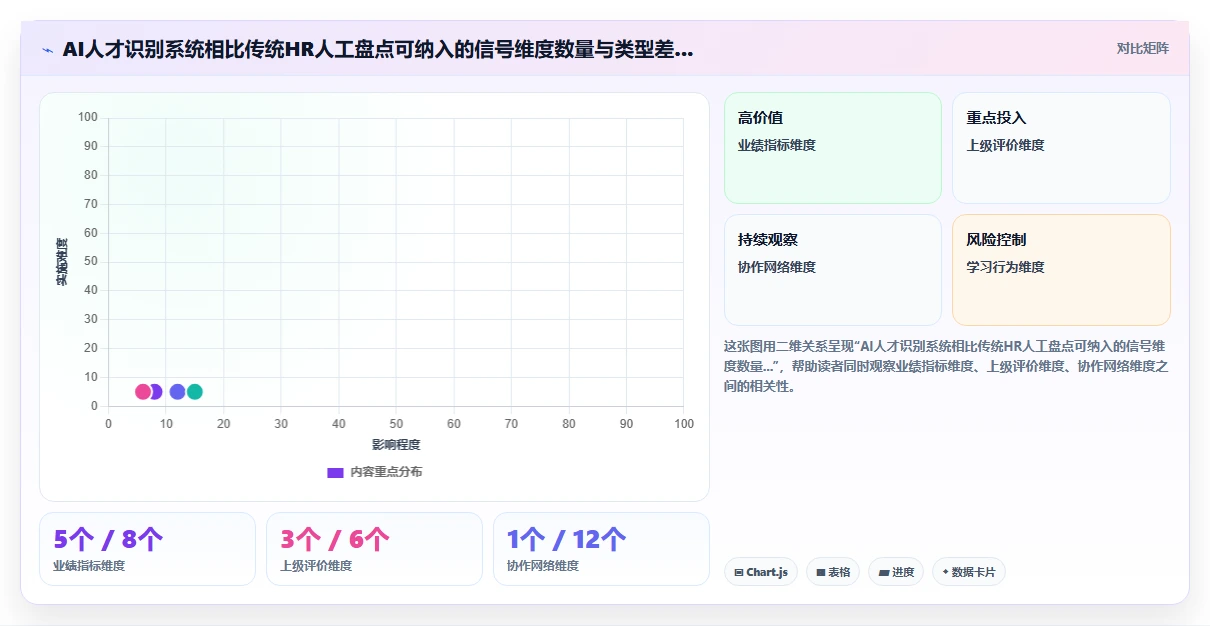The height and width of the screenshot is (626, 1210).
Task: Click the square icon in 表格 chip
Action: point(821,573)
